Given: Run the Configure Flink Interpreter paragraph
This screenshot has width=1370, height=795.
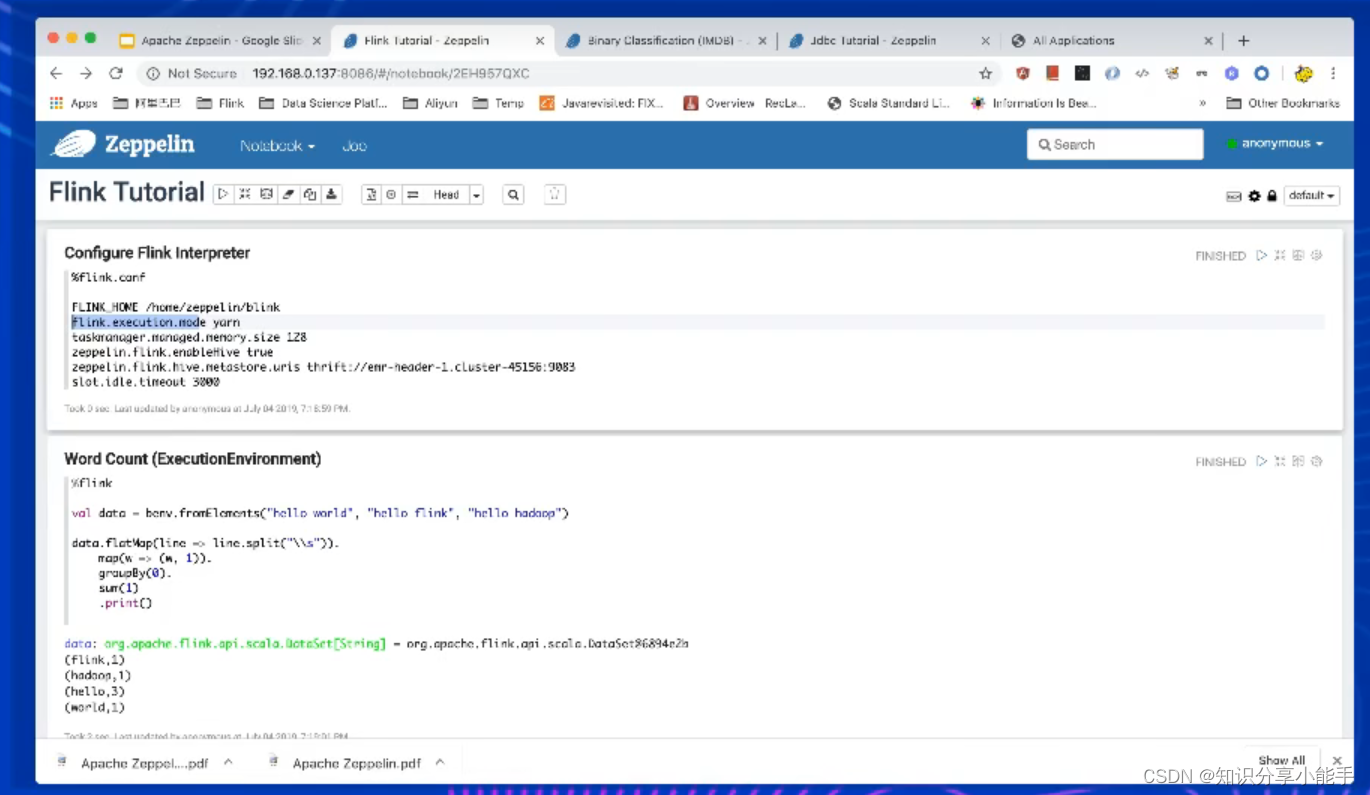Looking at the screenshot, I should point(1262,256).
